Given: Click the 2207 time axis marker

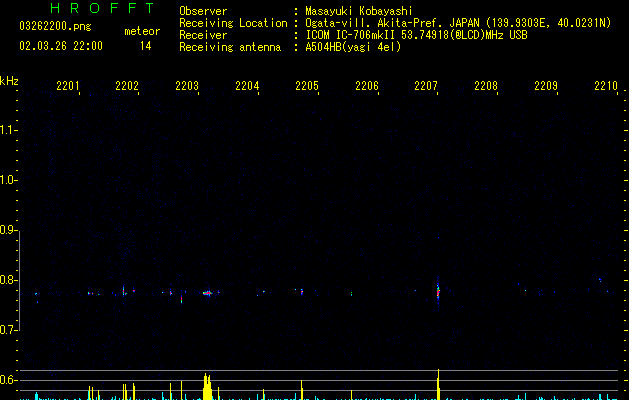Looking at the screenshot, I should pos(426,86).
